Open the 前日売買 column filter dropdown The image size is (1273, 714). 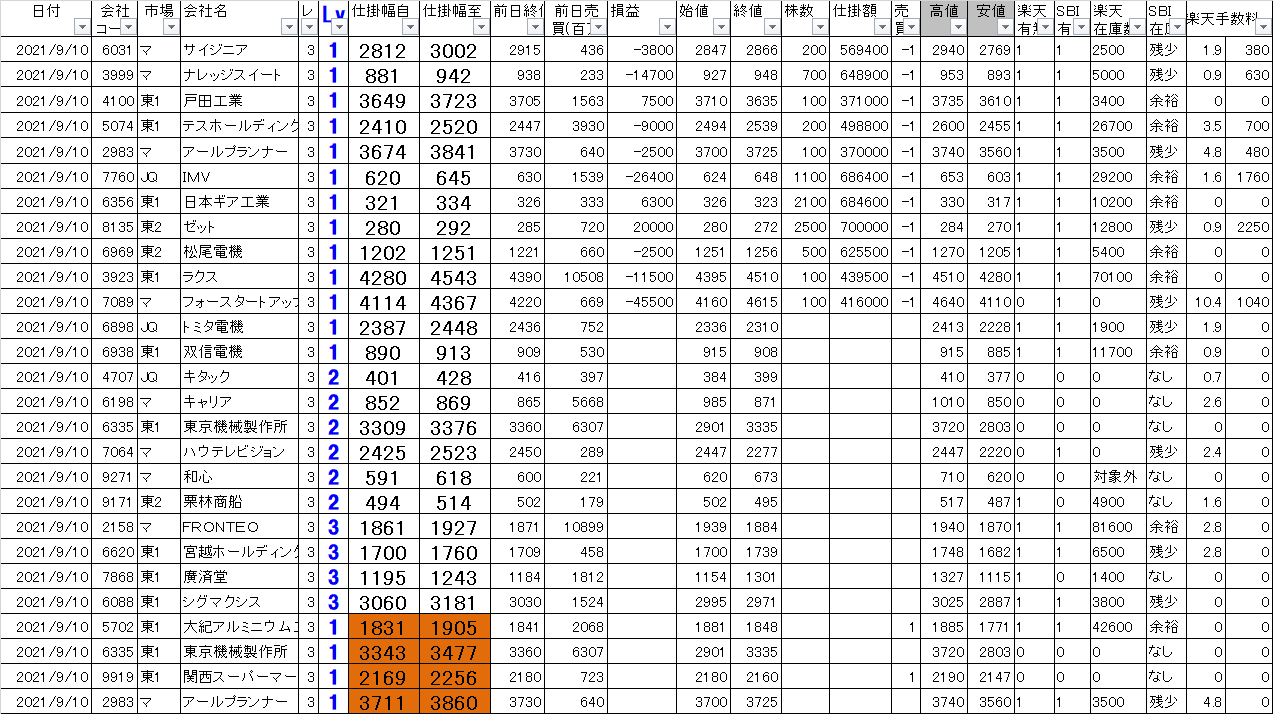pyautogui.click(x=598, y=29)
